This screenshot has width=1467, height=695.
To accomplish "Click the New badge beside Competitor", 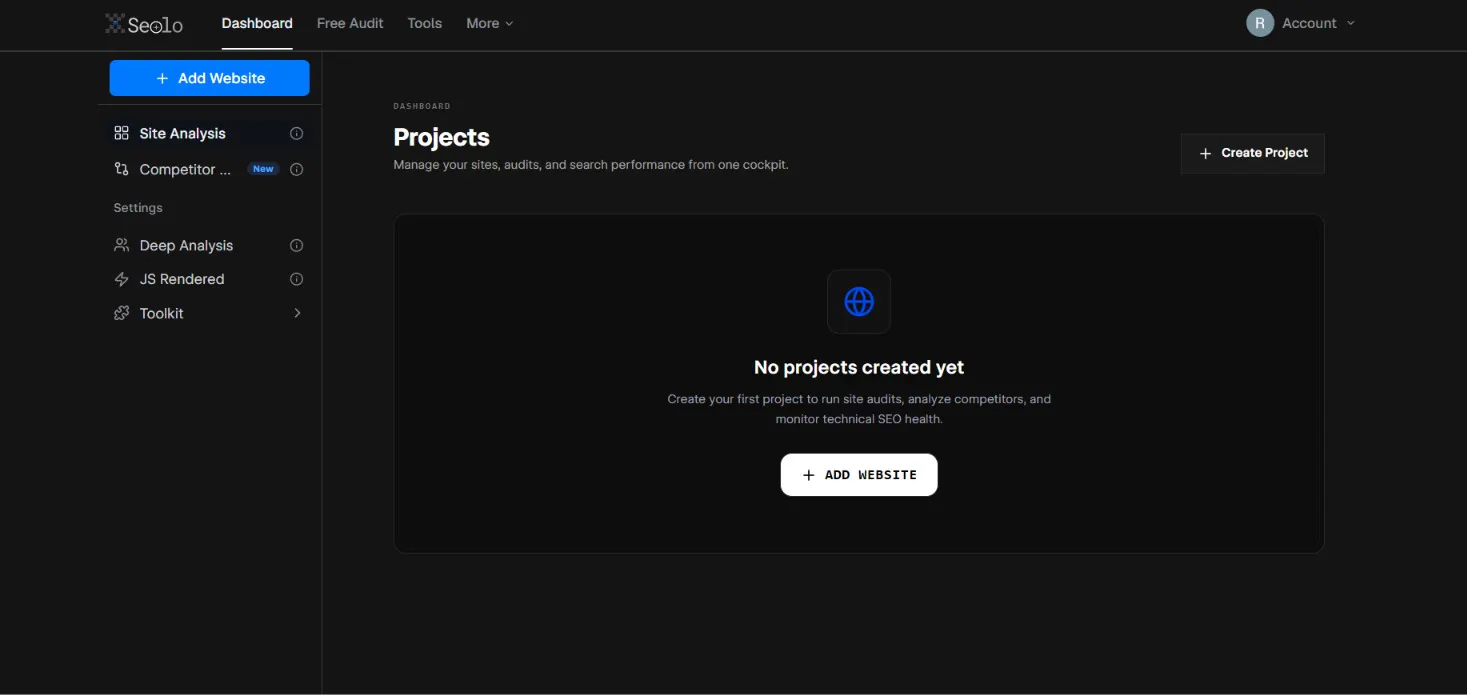I will coord(263,169).
